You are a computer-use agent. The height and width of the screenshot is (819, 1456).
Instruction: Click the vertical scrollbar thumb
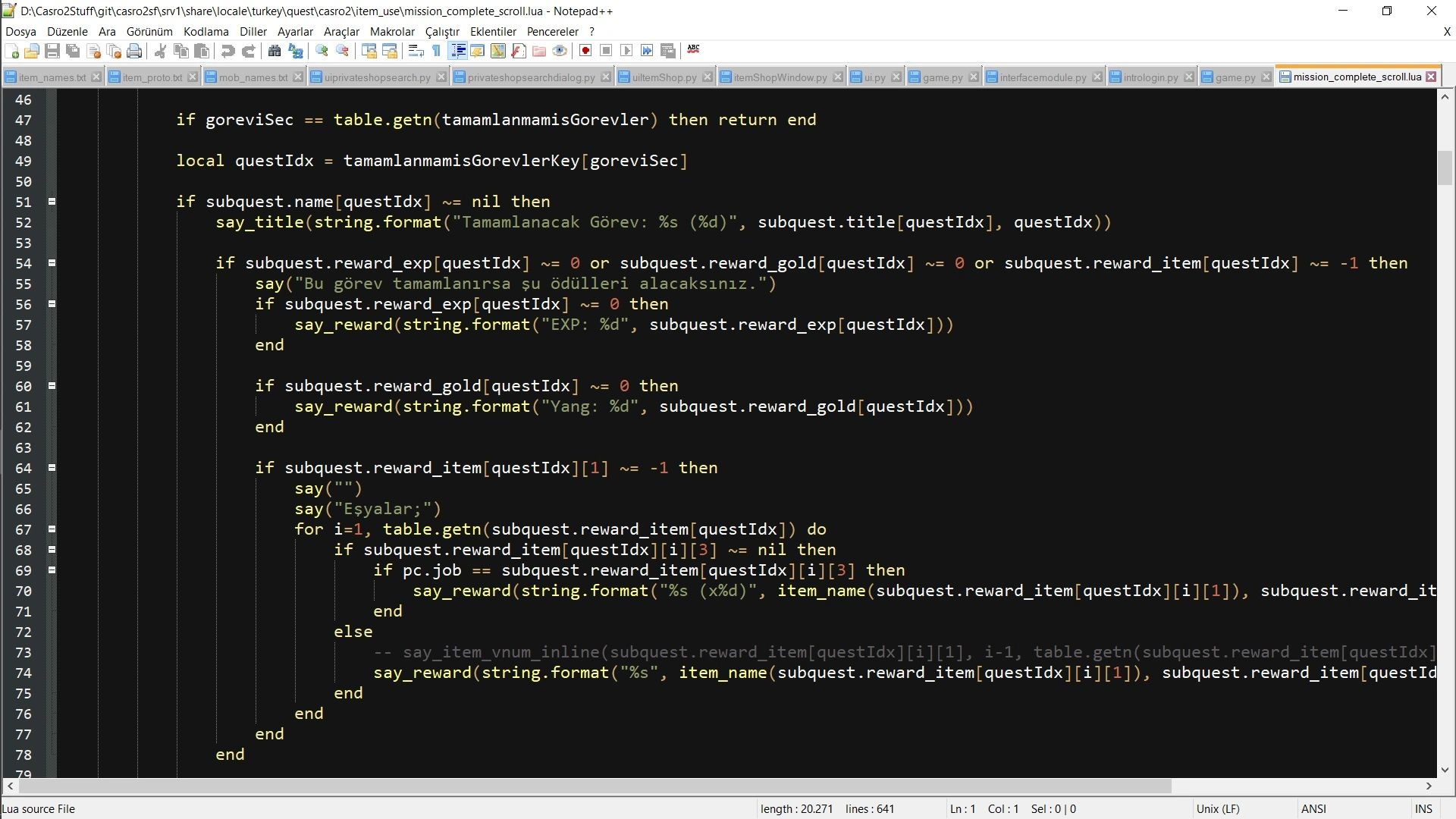1445,168
